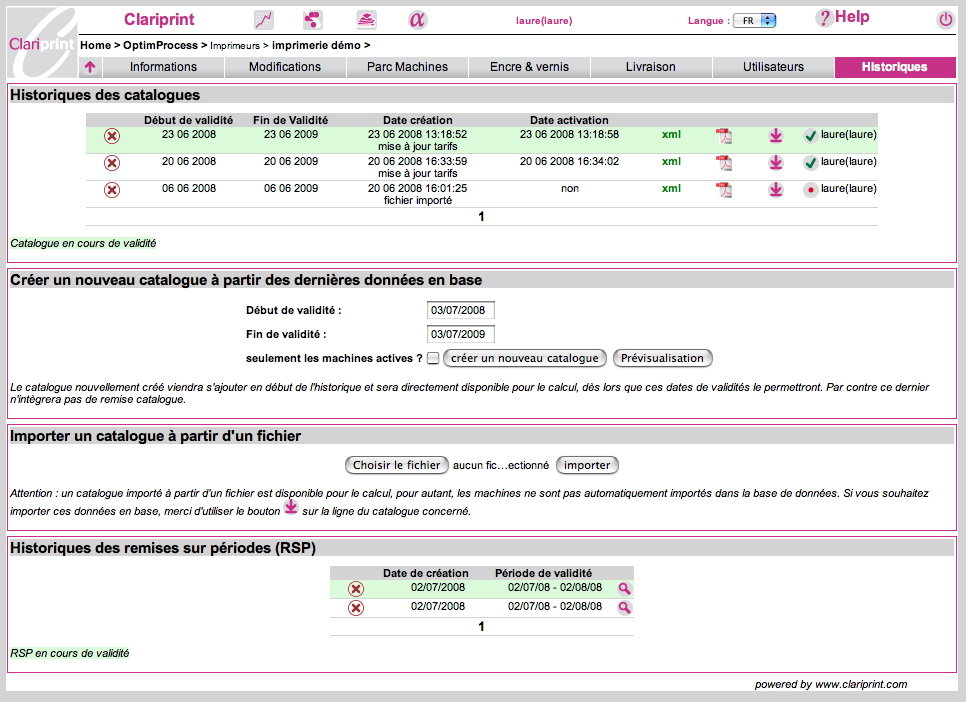This screenshot has width=966, height=702.
Task: Download the 06 06 2008 catalogue to database
Action: [x=776, y=190]
